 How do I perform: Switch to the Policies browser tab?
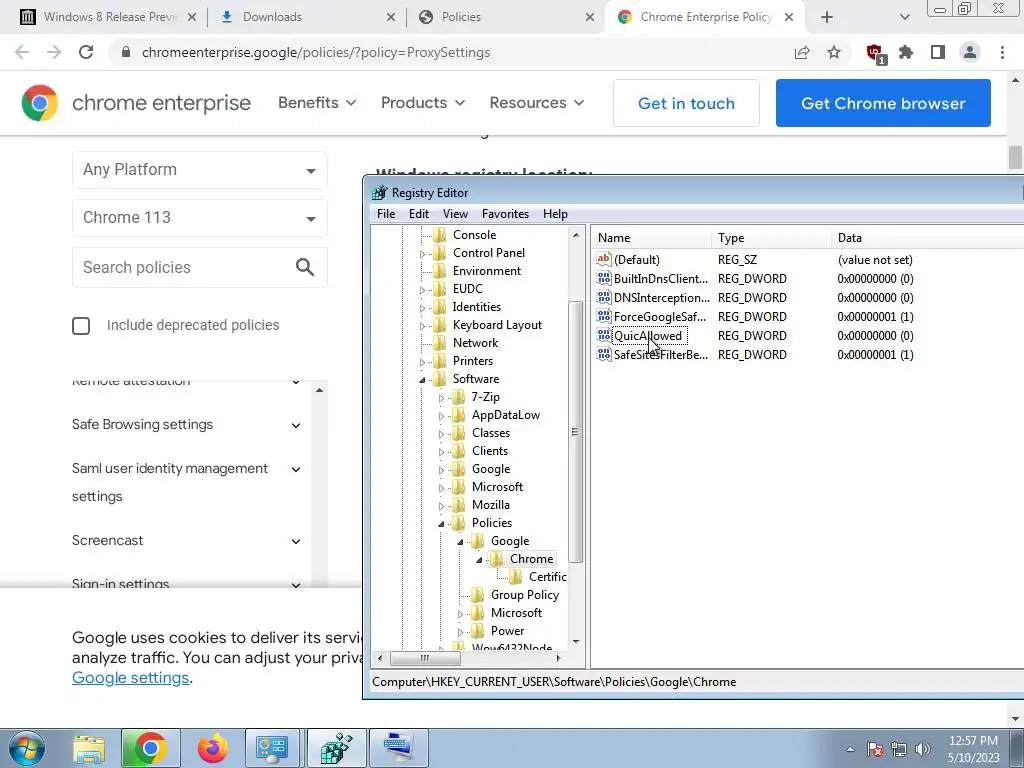click(506, 17)
